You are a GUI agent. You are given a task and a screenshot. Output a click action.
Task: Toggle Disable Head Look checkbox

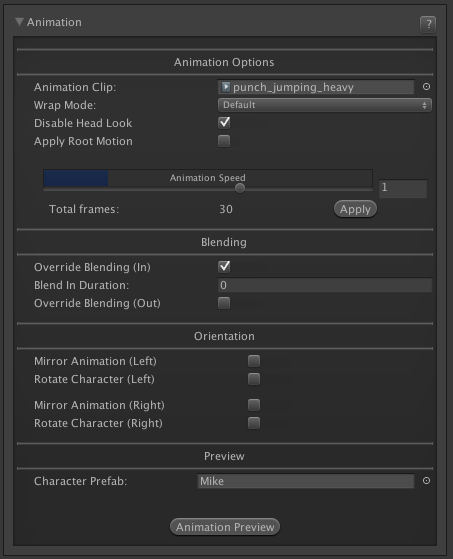(x=224, y=123)
